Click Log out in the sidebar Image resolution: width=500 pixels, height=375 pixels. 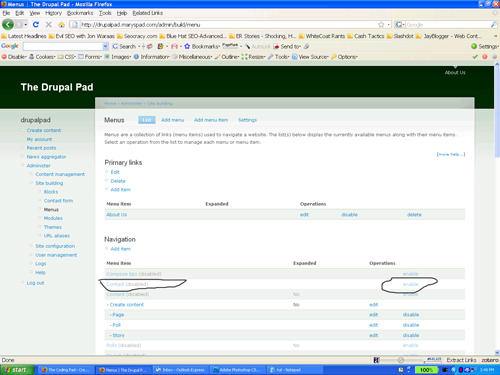click(35, 283)
